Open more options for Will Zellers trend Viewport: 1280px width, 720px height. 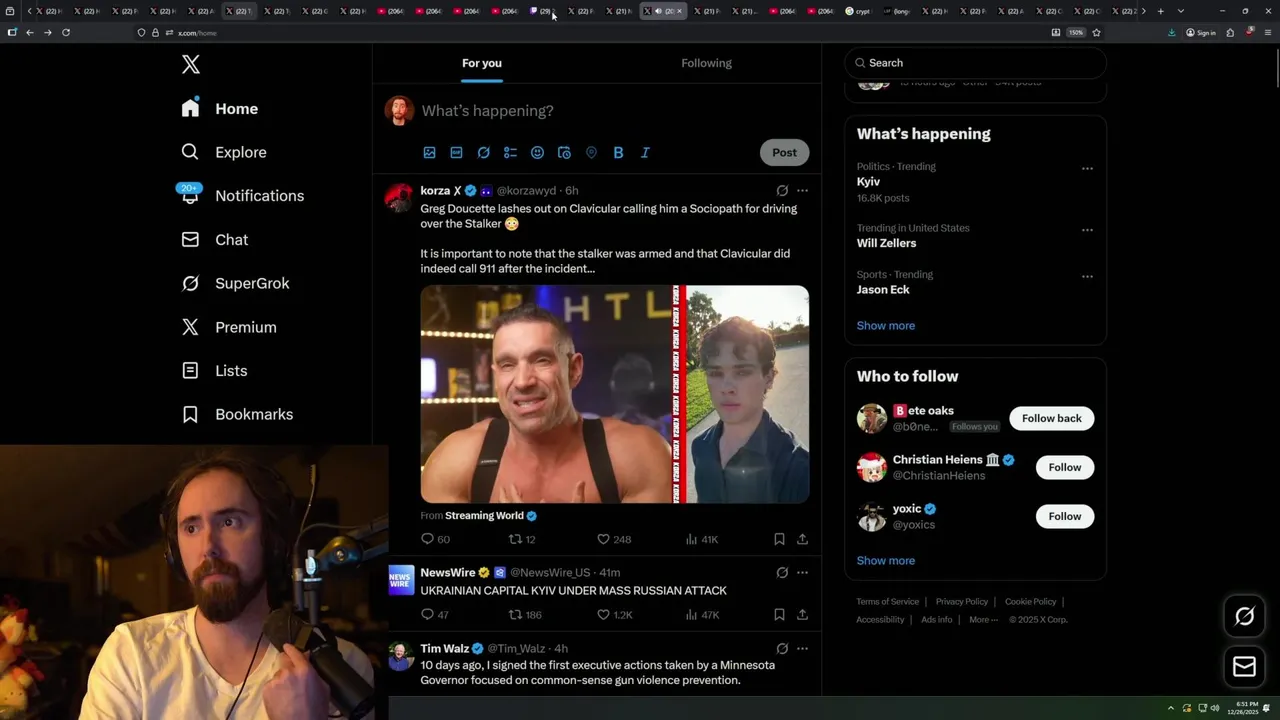(1087, 229)
